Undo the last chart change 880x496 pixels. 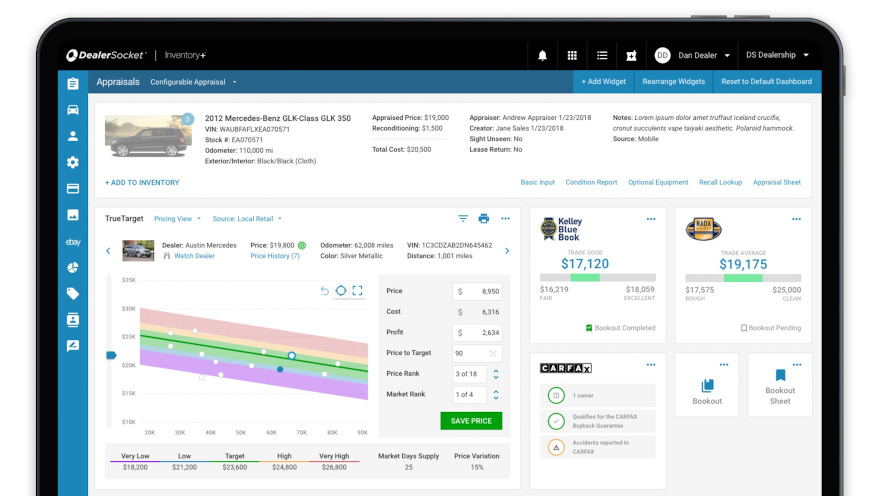click(x=324, y=290)
